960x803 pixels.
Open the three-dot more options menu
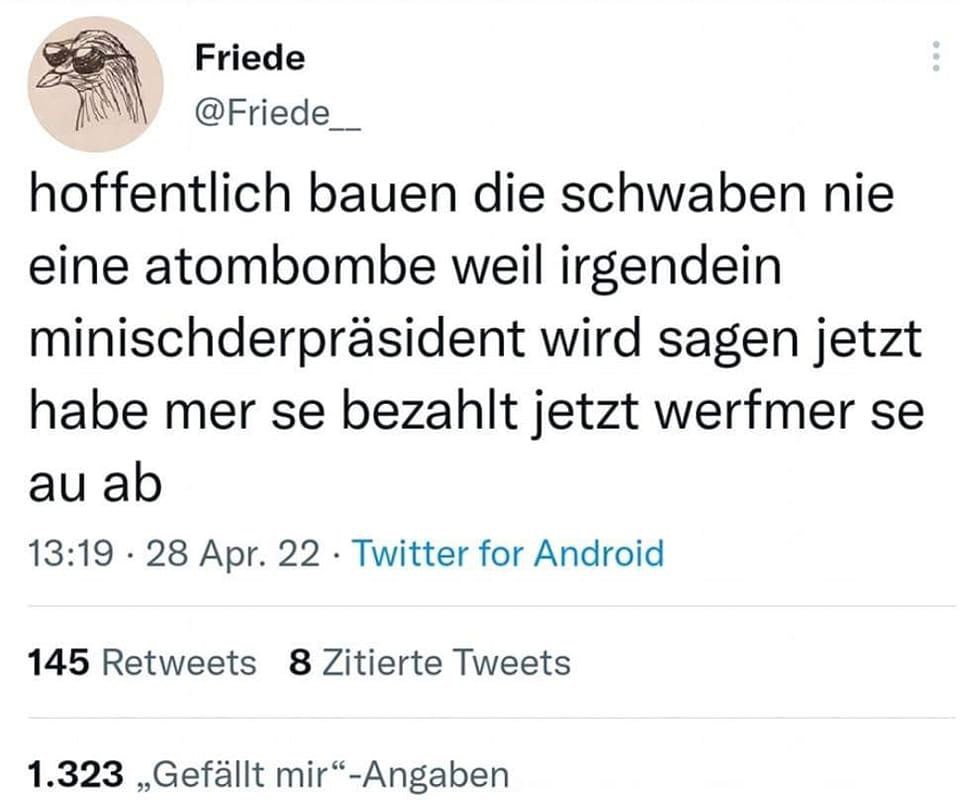936,57
